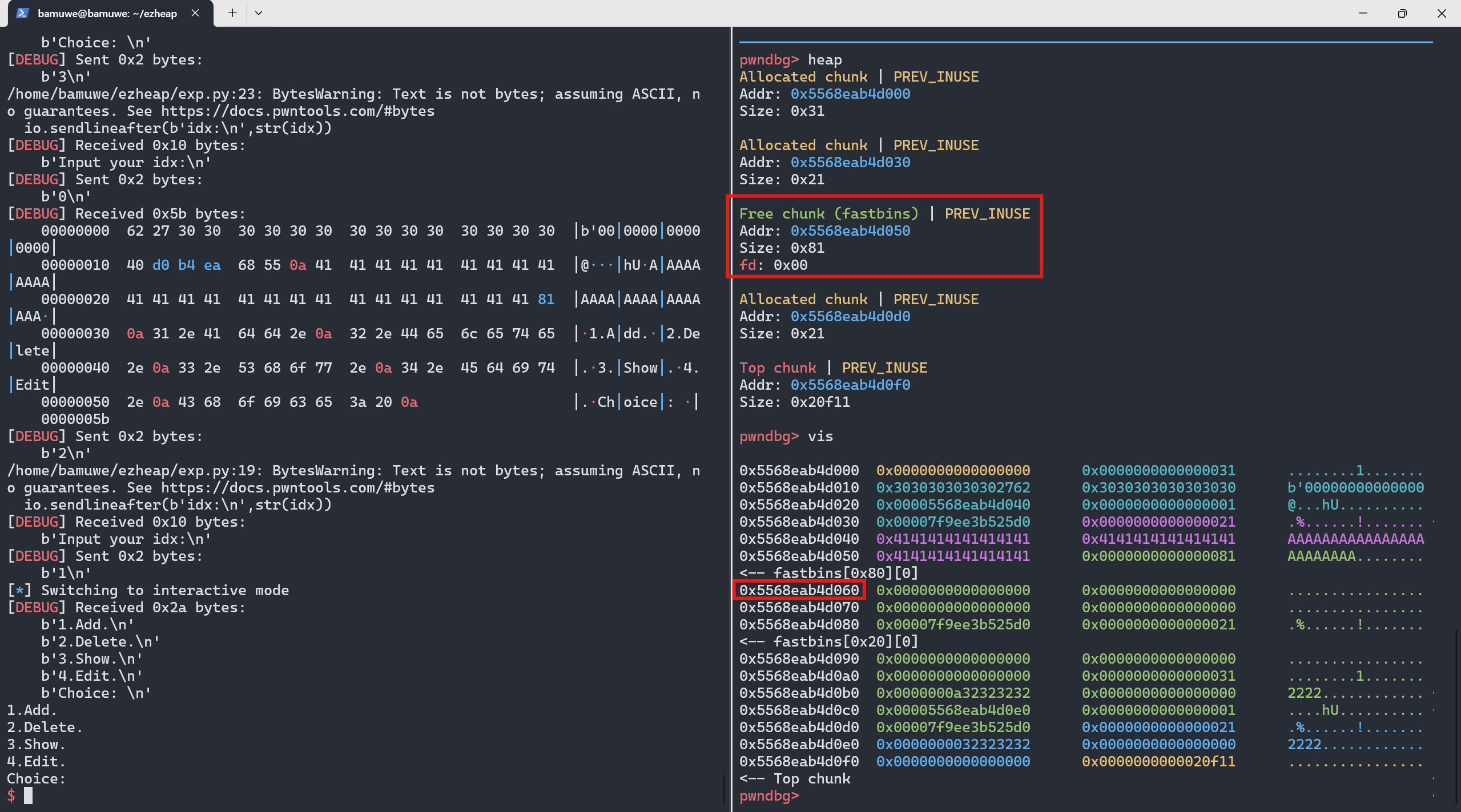Image resolution: width=1461 pixels, height=812 pixels.
Task: Click value 0x000000000020f11 in last vis row
Action: [1158, 761]
